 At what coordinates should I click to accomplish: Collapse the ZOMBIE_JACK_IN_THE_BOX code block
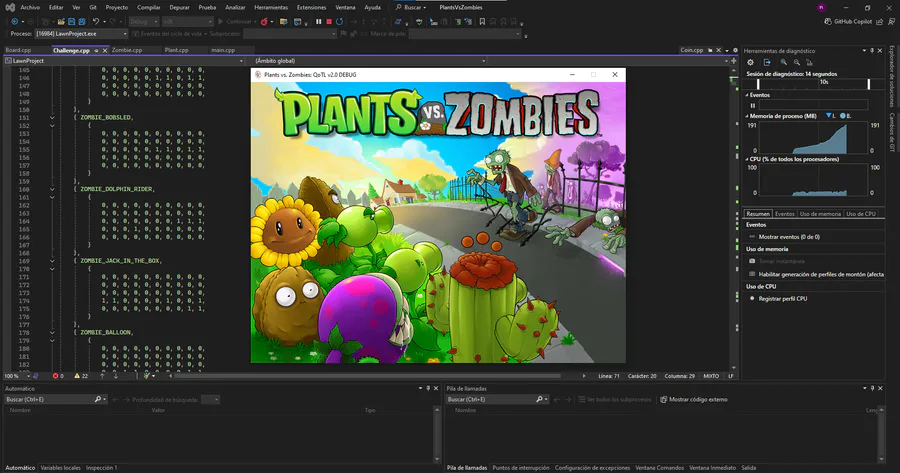[x=52, y=261]
